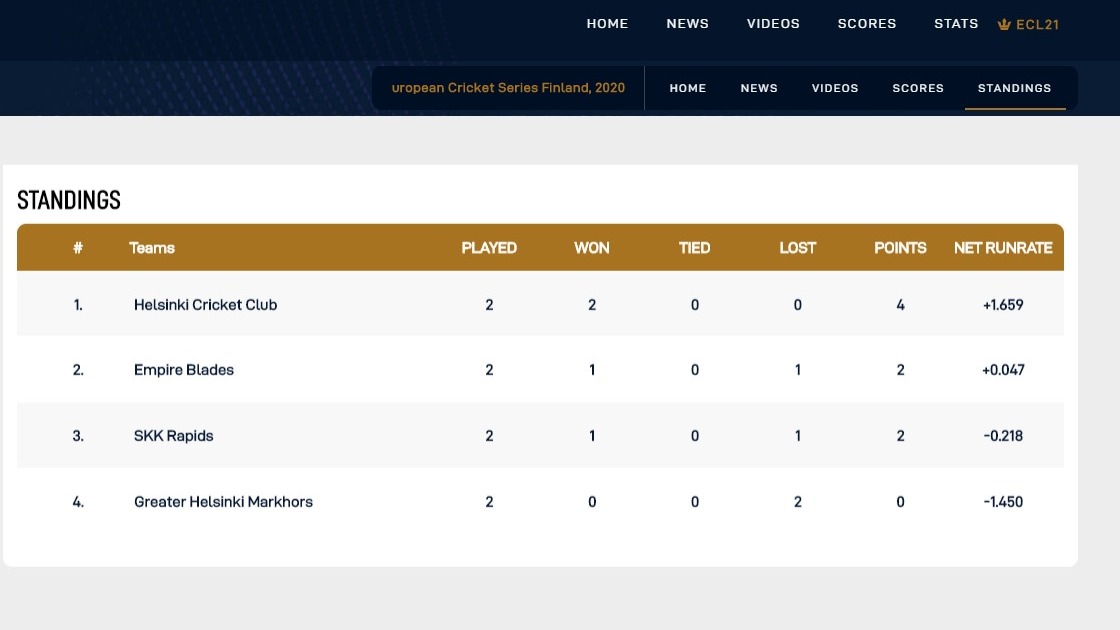Click rank number 3. in the table
This screenshot has height=630, width=1120.
pos(78,436)
